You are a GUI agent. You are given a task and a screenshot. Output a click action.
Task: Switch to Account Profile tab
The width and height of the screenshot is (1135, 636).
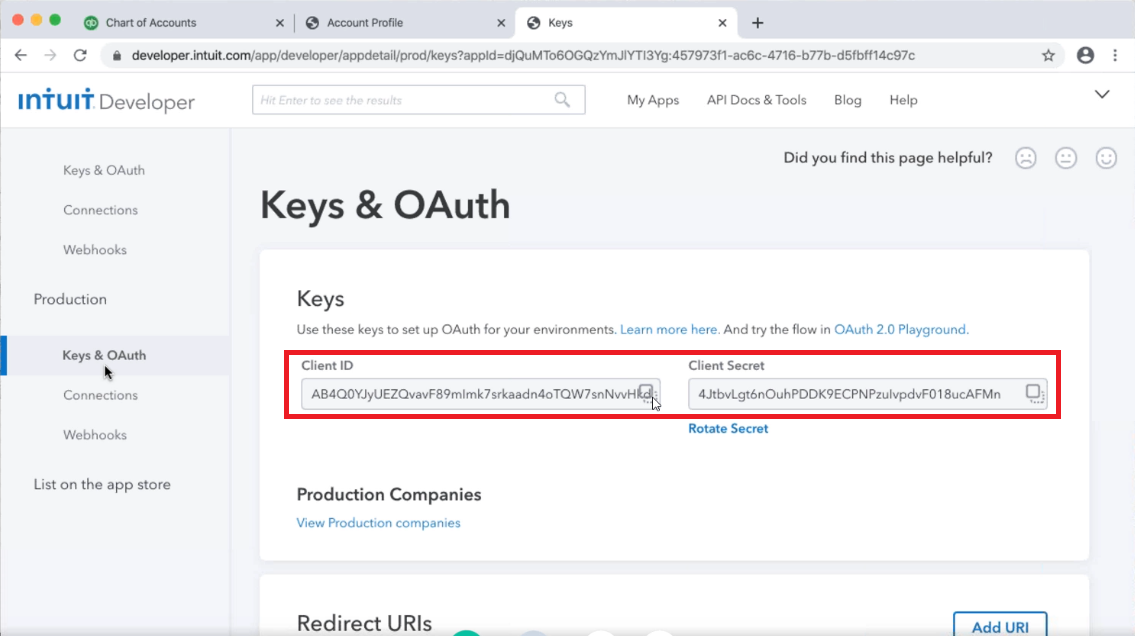[404, 23]
